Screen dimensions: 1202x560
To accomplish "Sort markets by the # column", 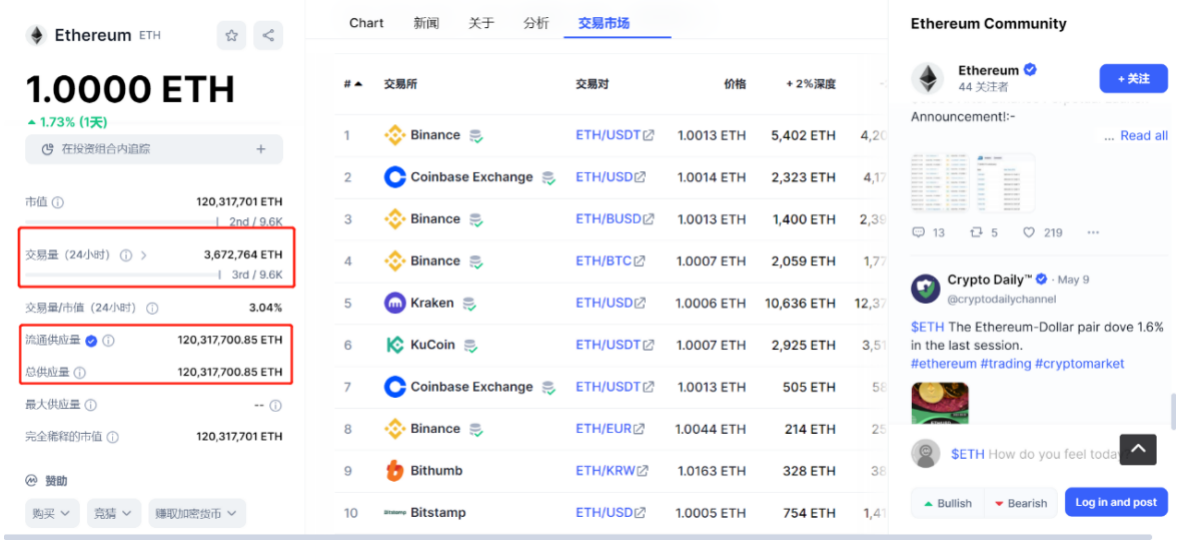I will coord(353,84).
